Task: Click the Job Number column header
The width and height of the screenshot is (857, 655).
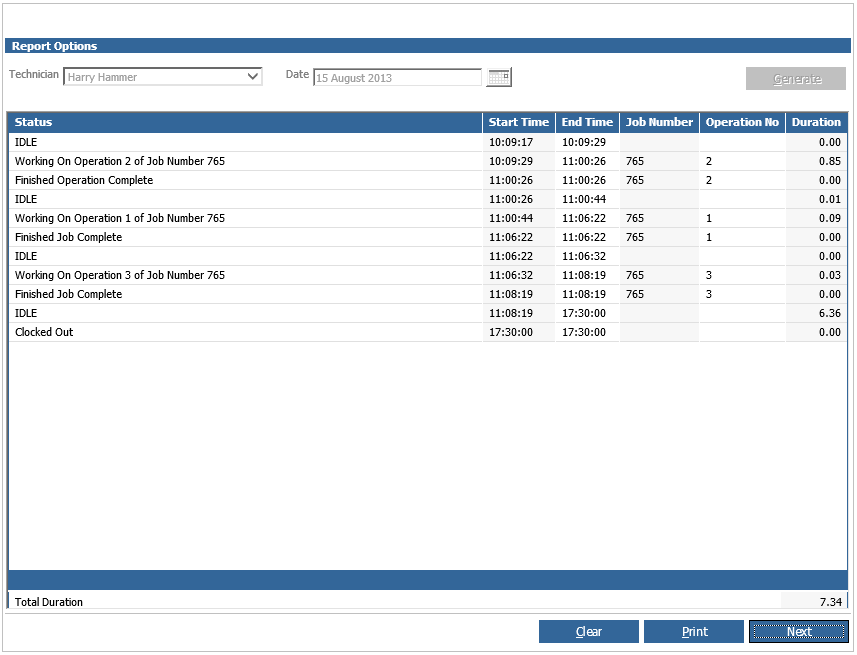Action: point(659,122)
